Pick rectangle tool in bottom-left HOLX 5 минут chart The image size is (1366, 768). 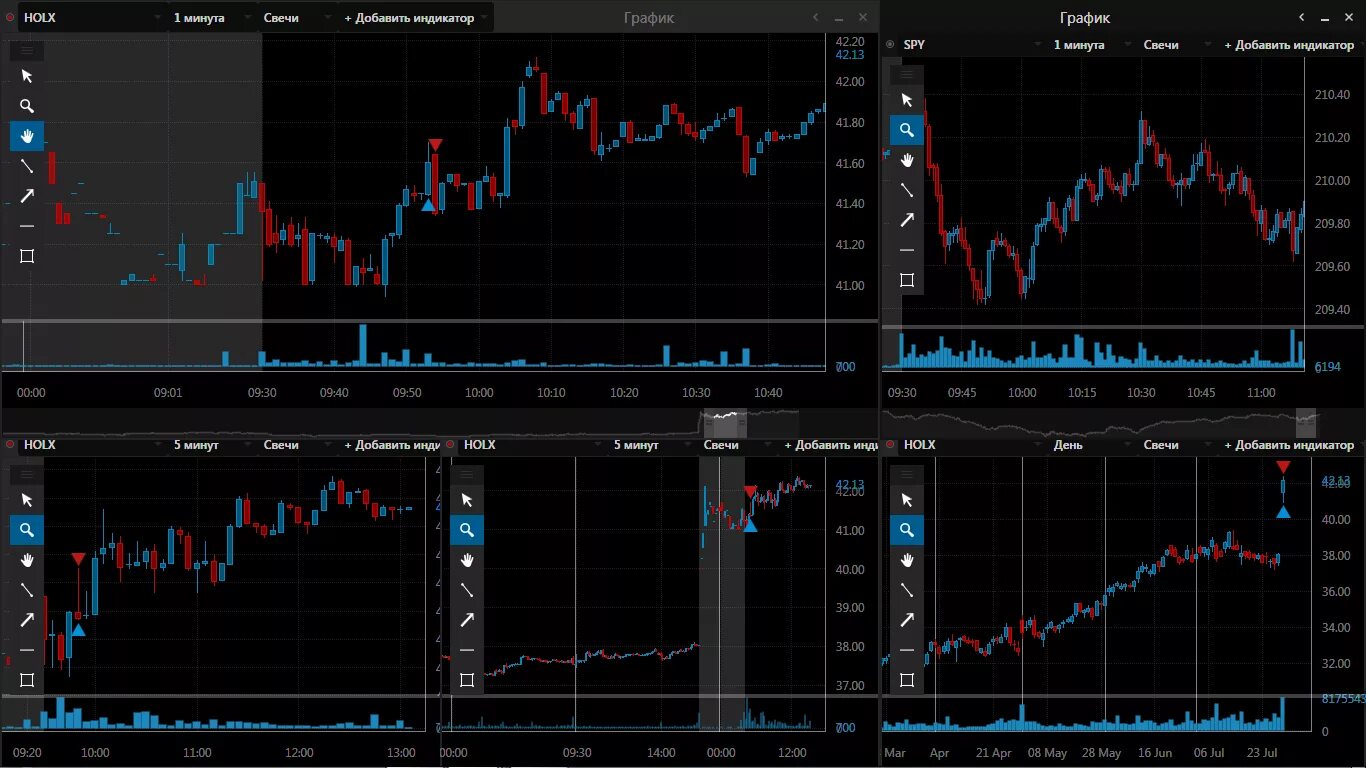click(x=27, y=680)
